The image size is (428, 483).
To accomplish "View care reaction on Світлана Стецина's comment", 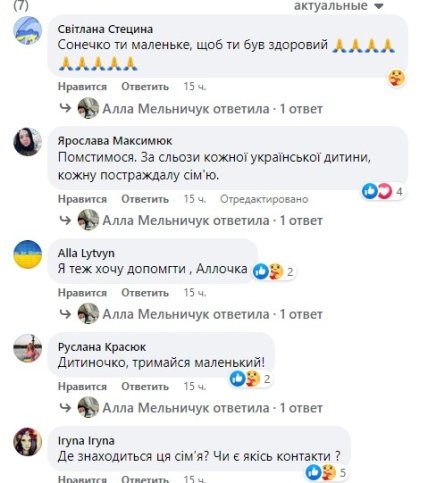I will pos(397,78).
